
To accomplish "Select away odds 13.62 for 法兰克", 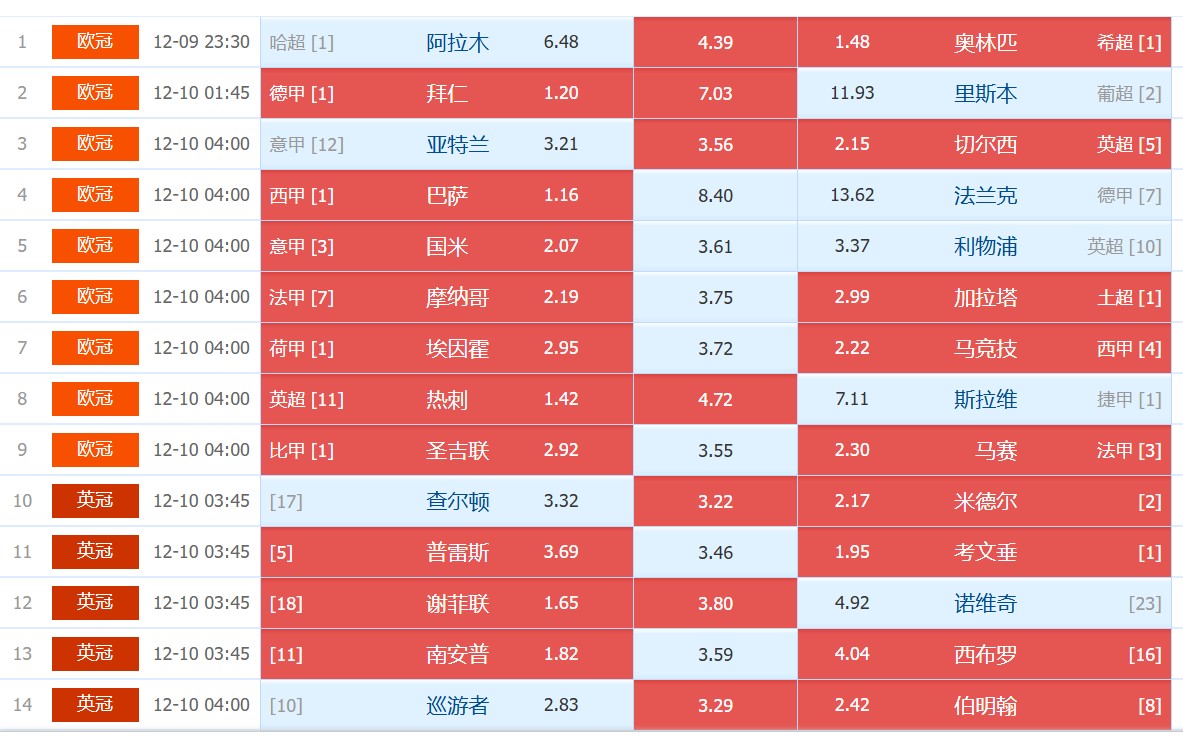I will (x=852, y=195).
